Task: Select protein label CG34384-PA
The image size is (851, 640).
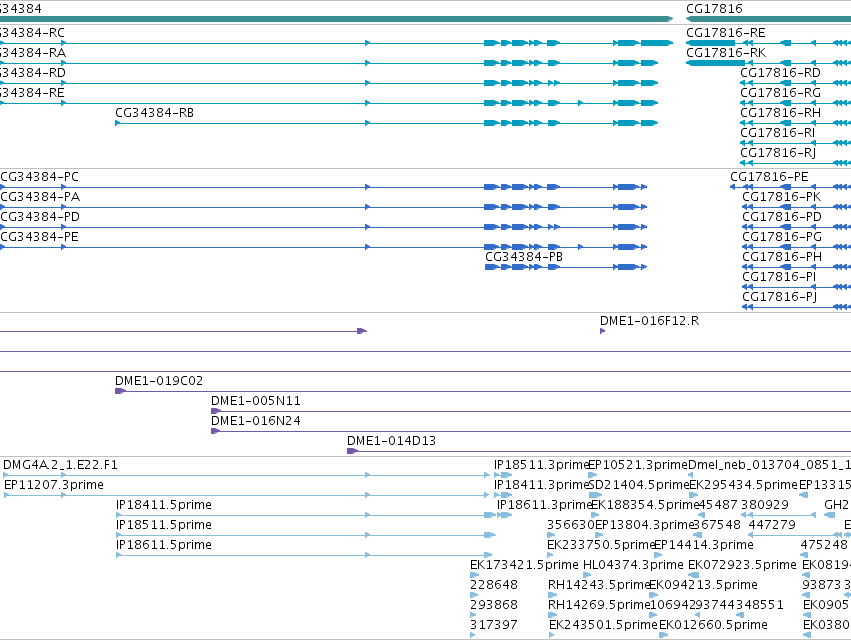Action: click(40, 197)
